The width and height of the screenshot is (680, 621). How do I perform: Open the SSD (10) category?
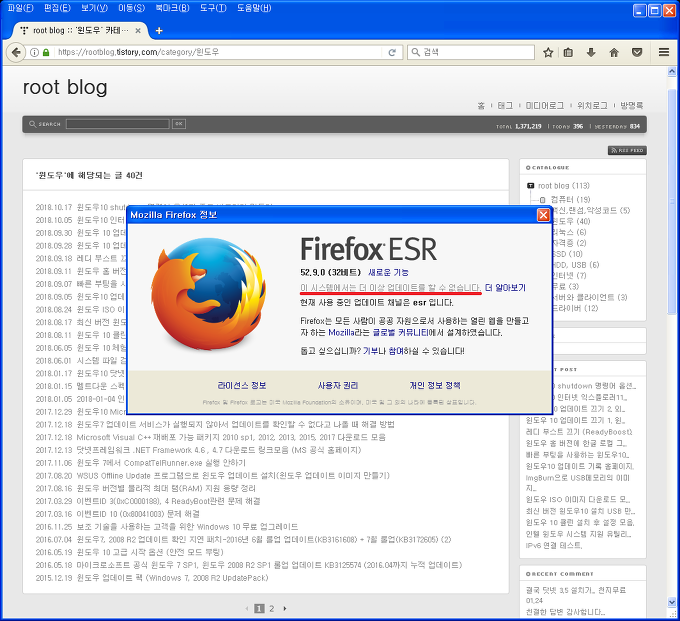[x=568, y=254]
